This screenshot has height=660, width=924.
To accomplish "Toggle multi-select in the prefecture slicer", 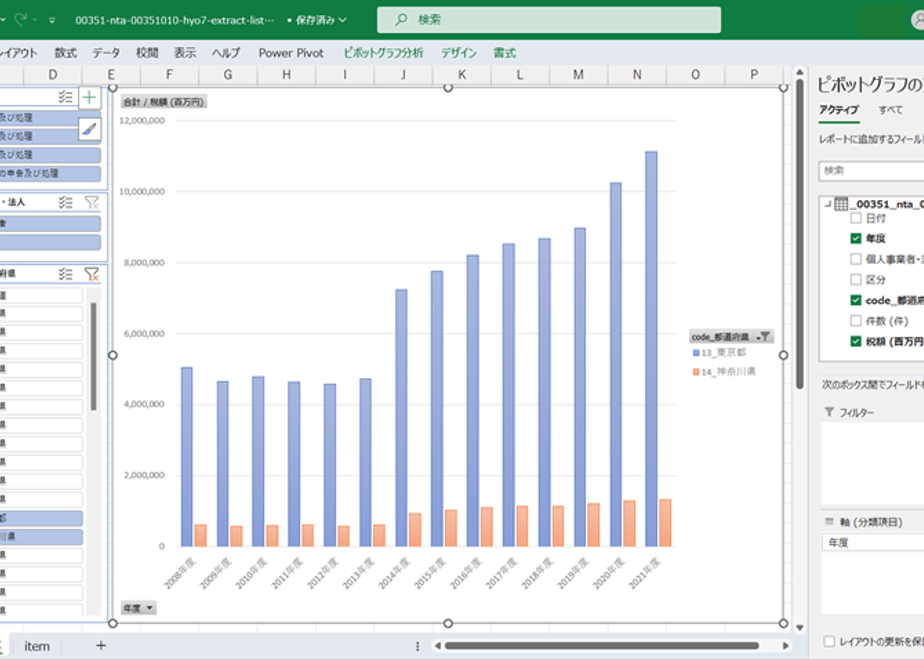I will tap(65, 274).
